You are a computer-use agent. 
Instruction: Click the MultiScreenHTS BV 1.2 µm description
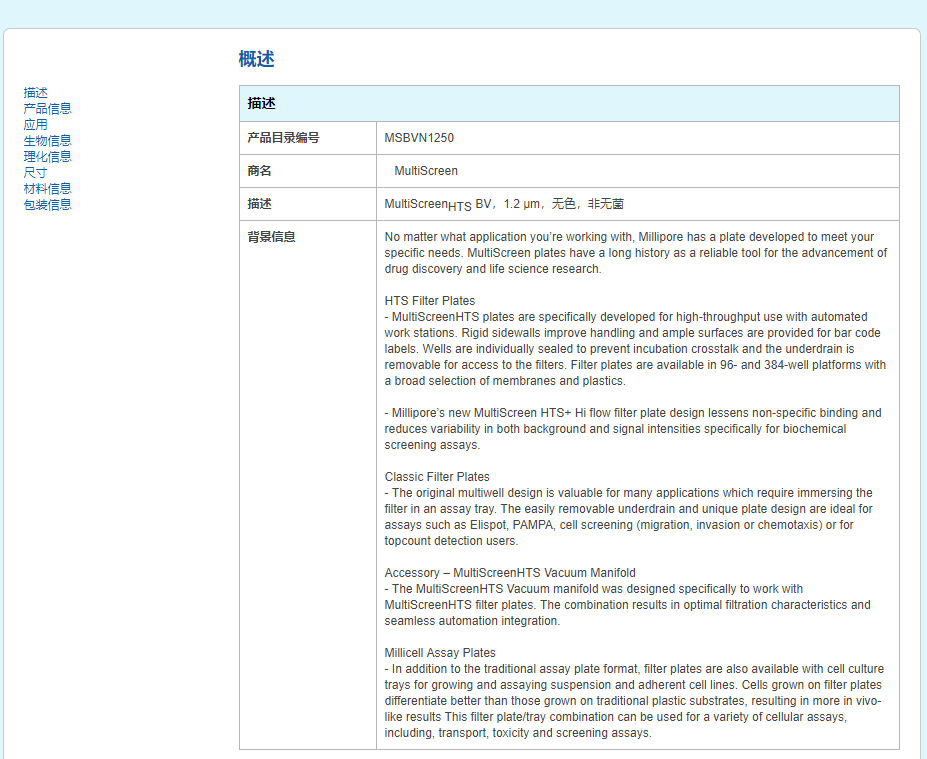click(504, 205)
